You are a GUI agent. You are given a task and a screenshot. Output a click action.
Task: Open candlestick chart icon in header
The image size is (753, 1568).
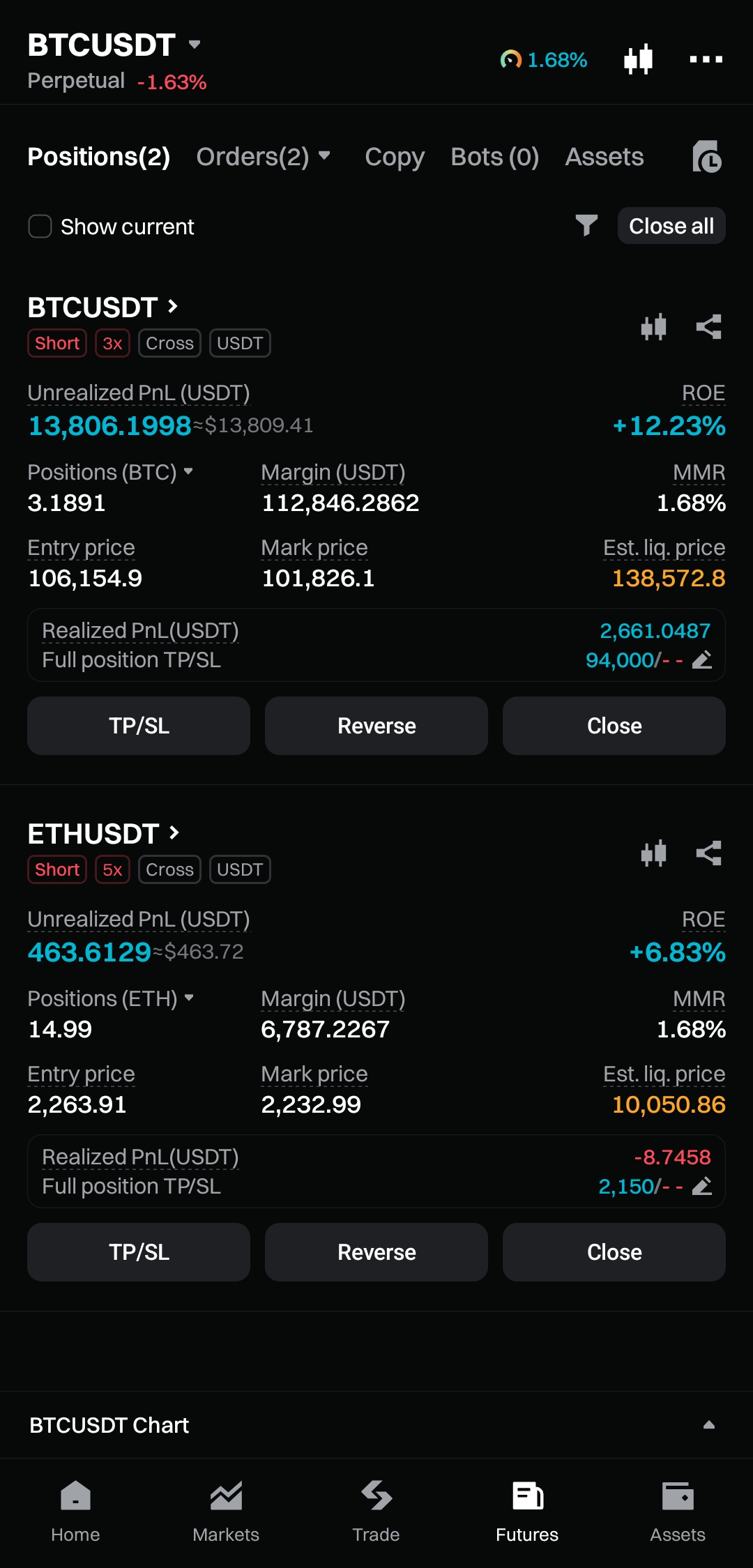point(638,59)
